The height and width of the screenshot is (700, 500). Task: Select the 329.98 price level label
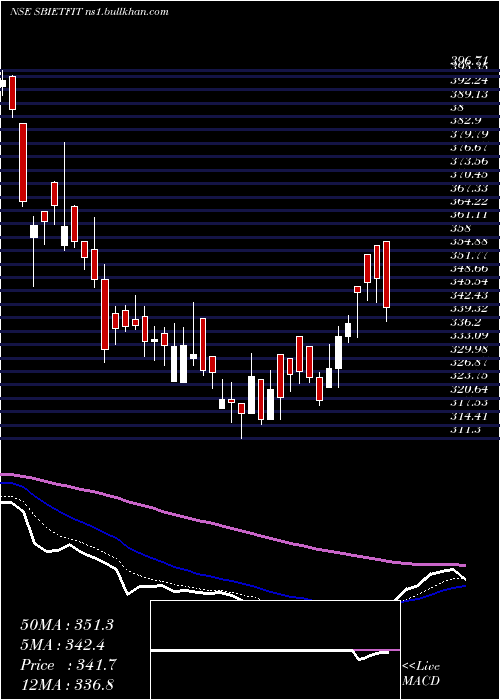[x=468, y=348]
